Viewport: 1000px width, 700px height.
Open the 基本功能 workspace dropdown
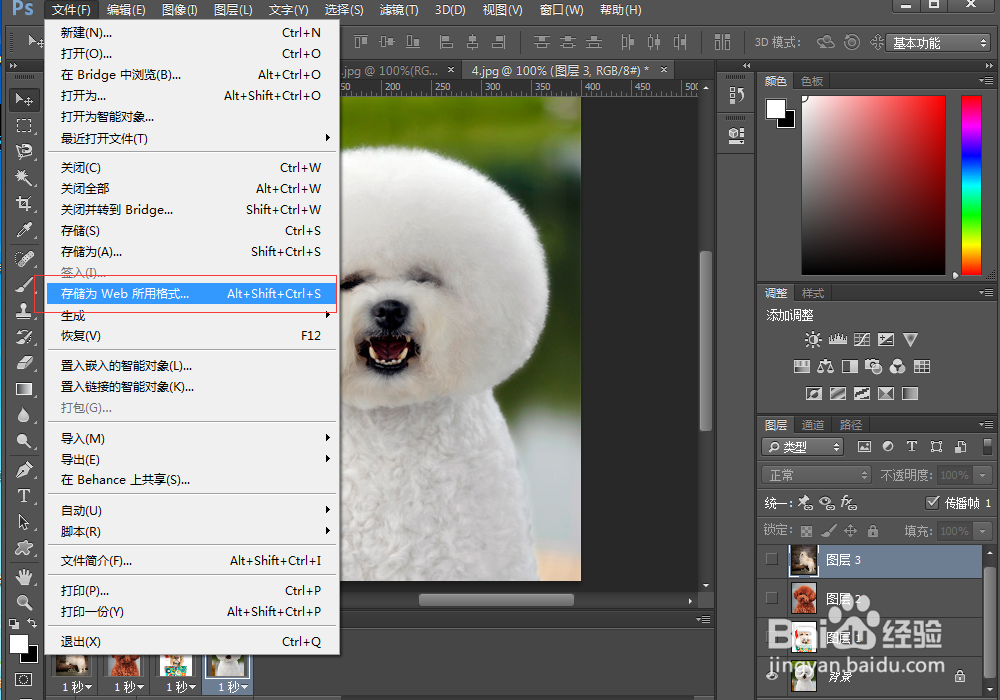[x=939, y=43]
